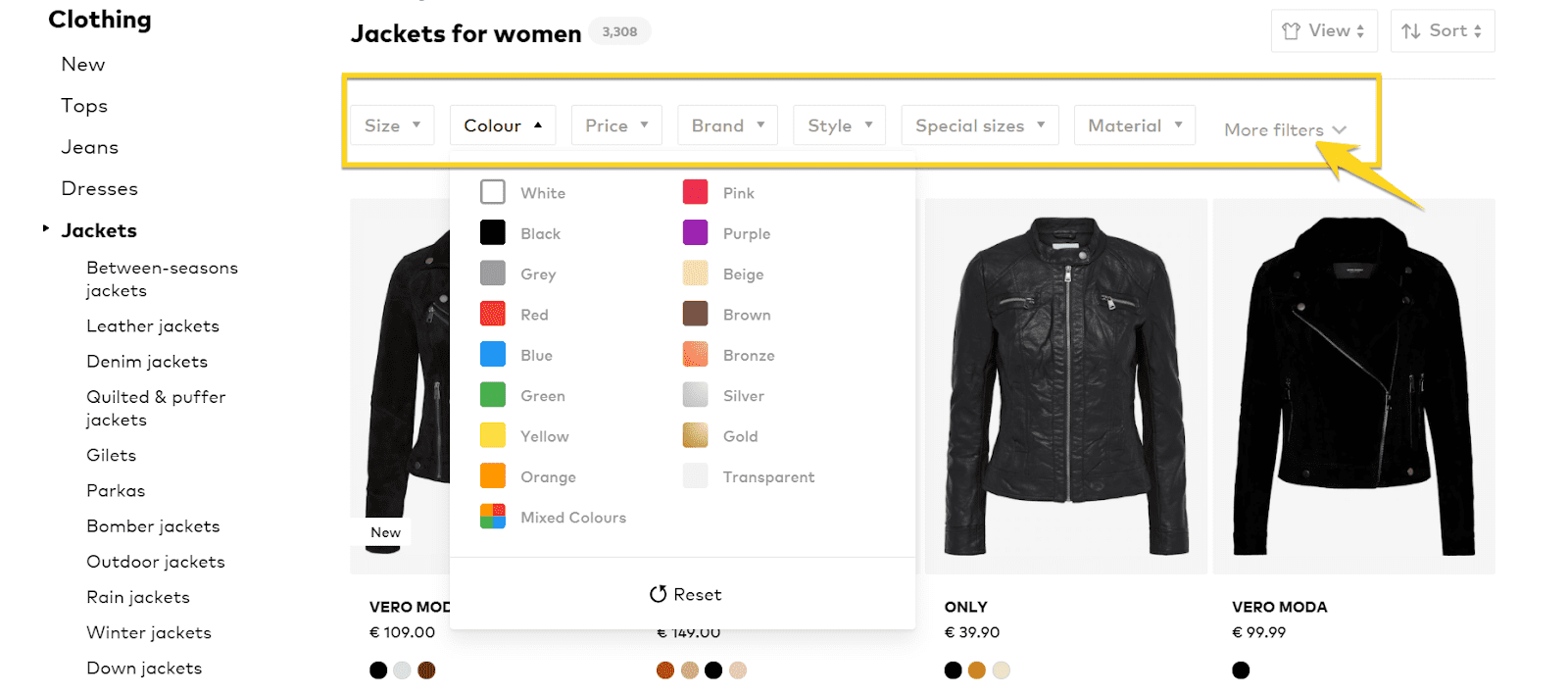Click the ONLY brand name
The height and width of the screenshot is (696, 1568).
(966, 607)
